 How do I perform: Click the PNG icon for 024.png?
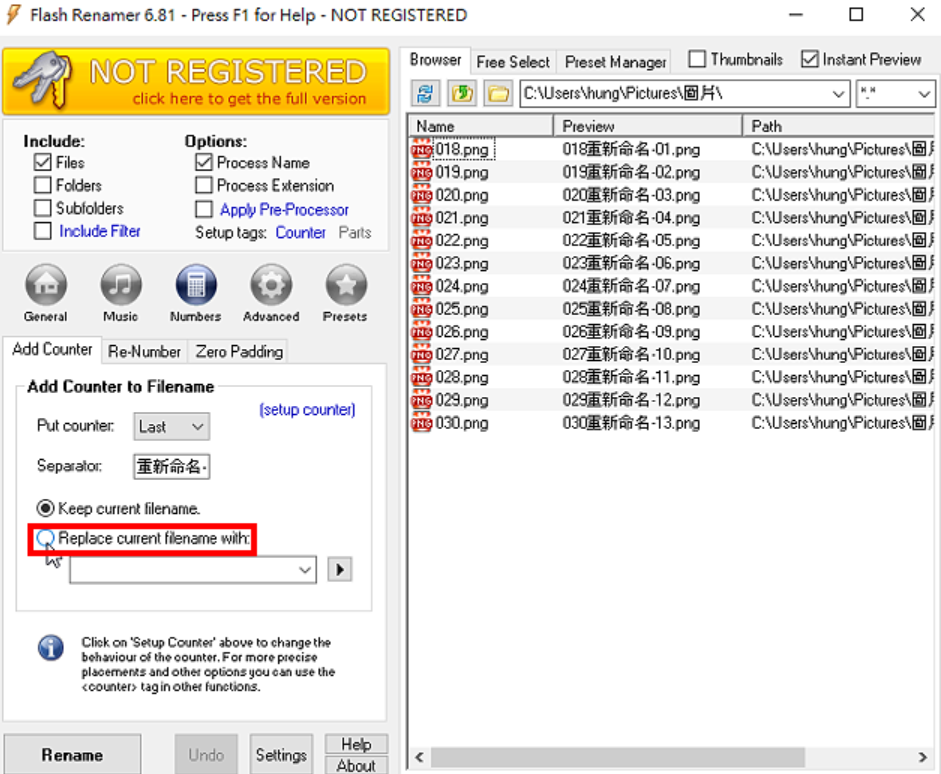click(421, 286)
